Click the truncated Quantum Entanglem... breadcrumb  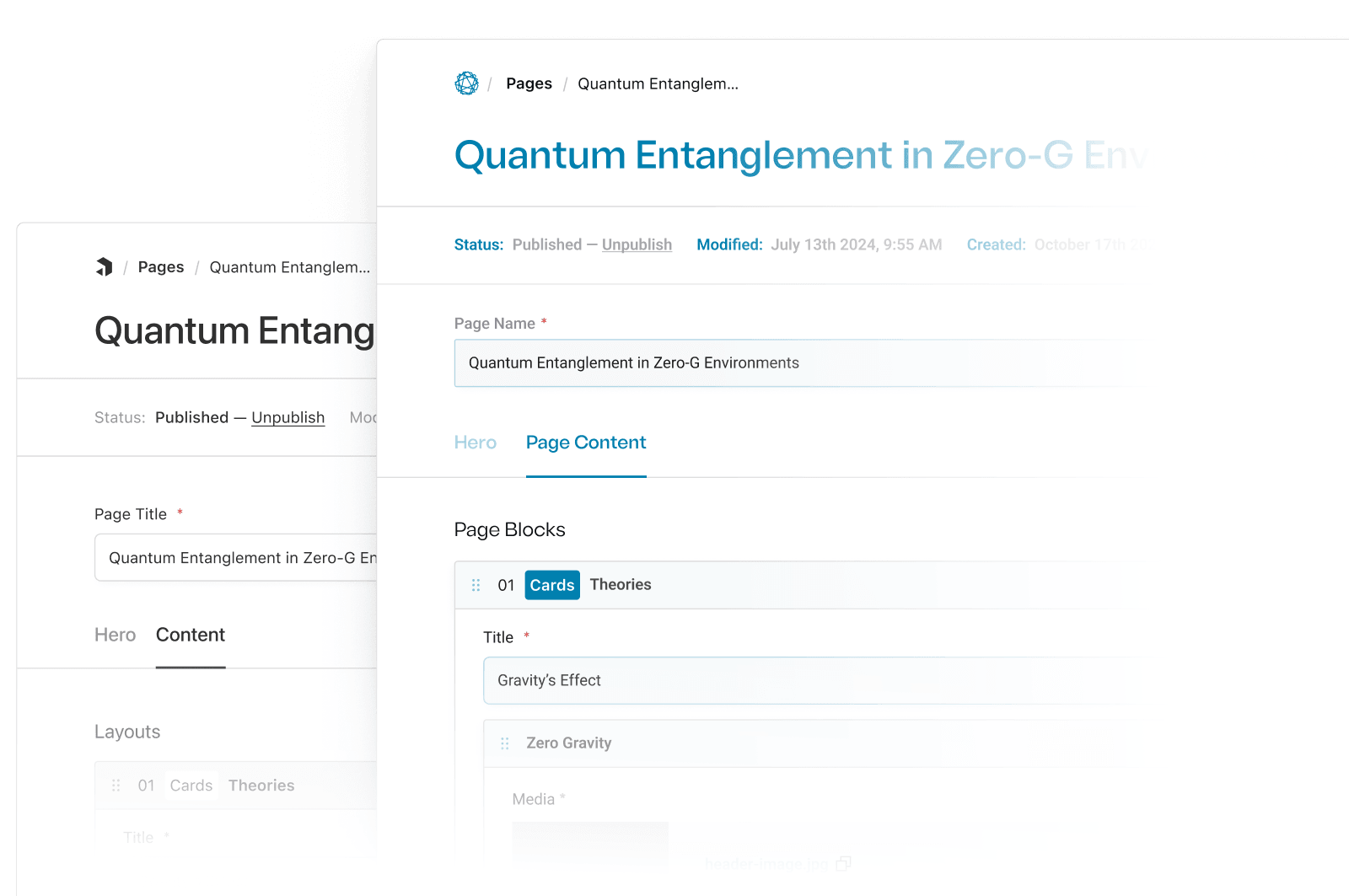click(658, 83)
